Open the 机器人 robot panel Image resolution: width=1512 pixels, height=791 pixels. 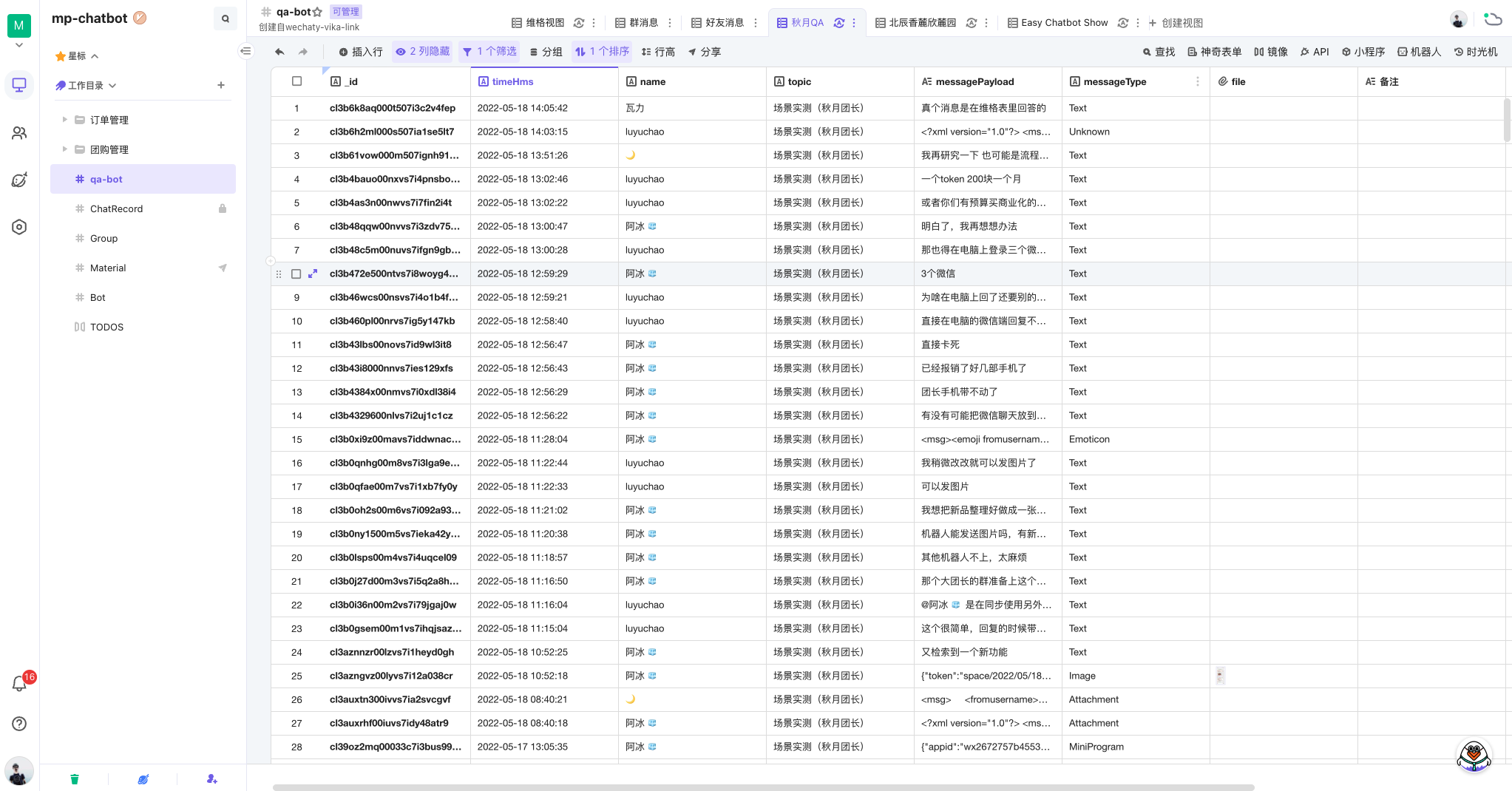[1419, 52]
